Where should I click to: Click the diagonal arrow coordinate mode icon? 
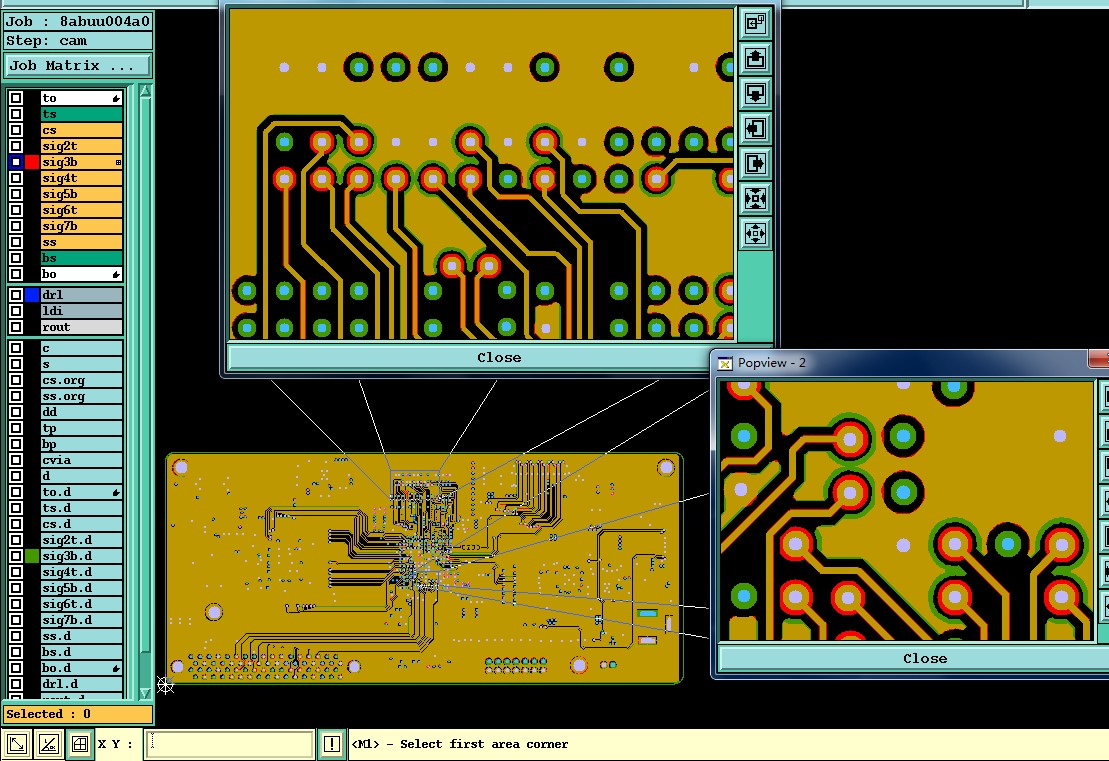17,744
